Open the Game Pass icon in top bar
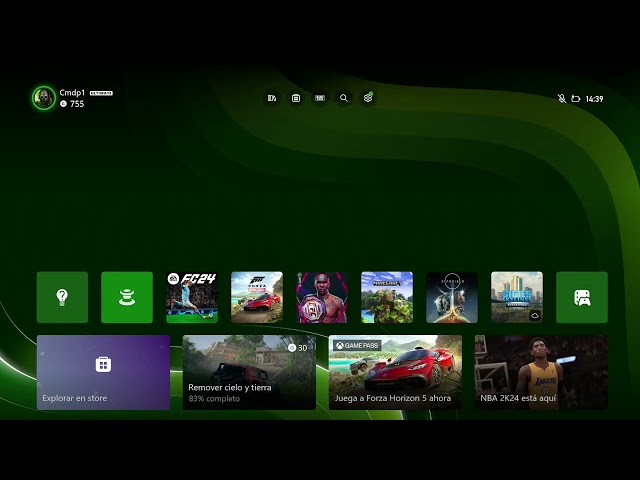The width and height of the screenshot is (640, 480). (x=320, y=98)
